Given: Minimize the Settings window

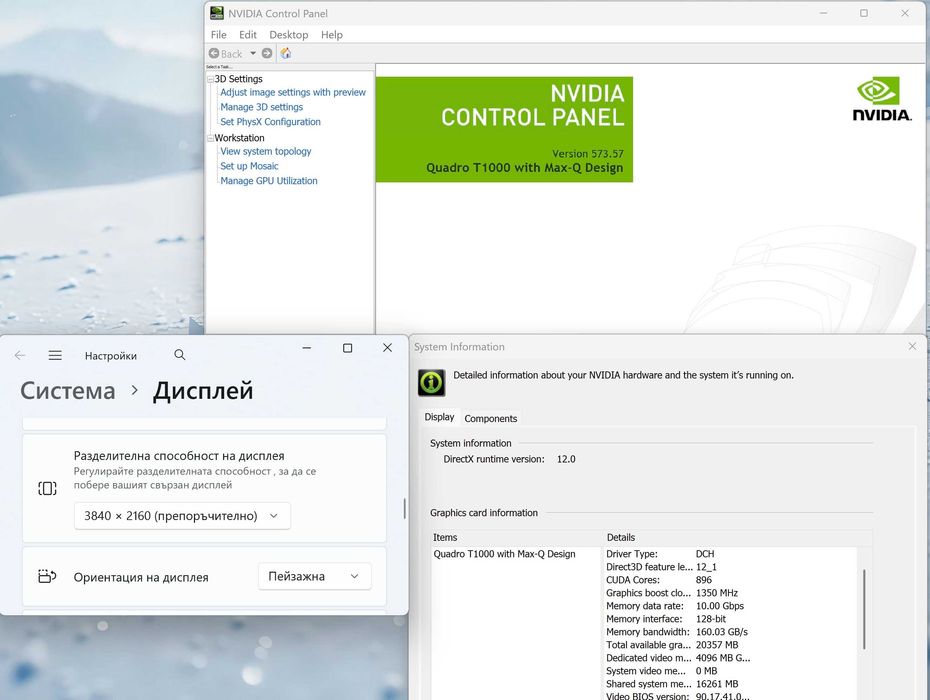Looking at the screenshot, I should pos(307,348).
